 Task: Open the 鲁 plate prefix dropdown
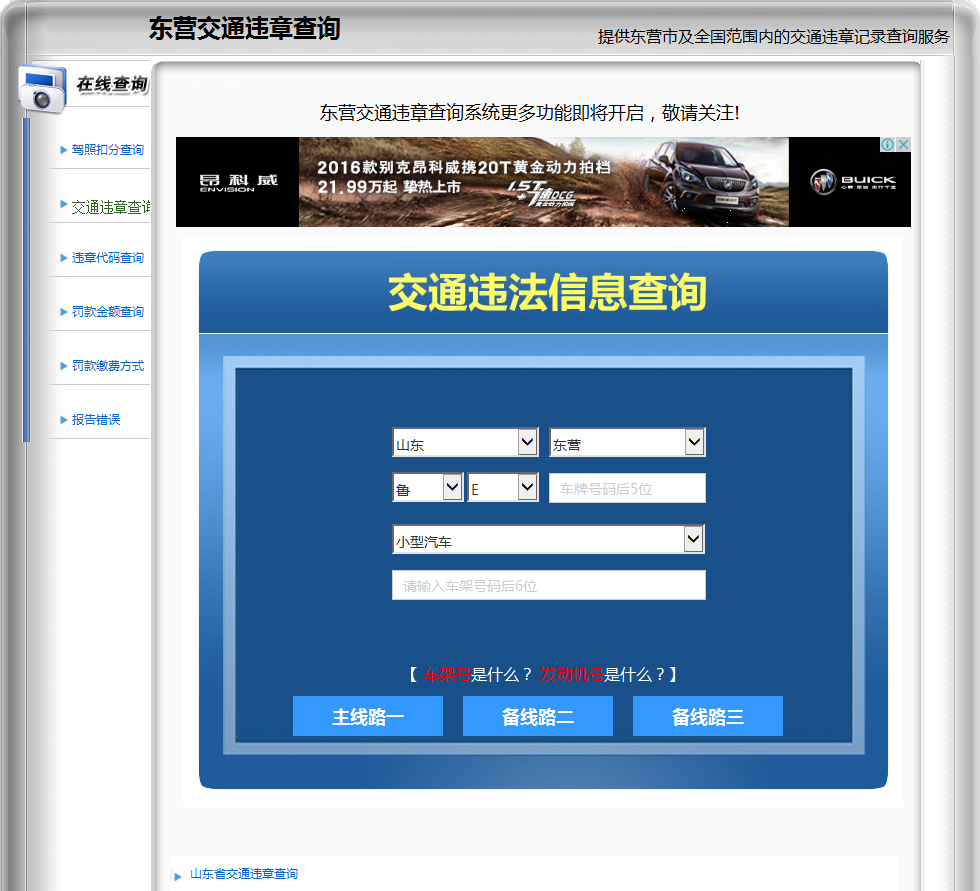point(428,488)
